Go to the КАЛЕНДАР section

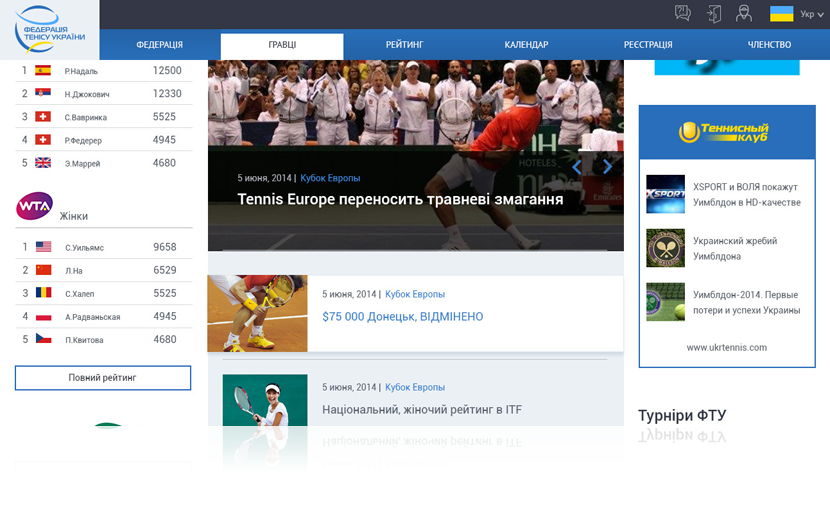526,45
